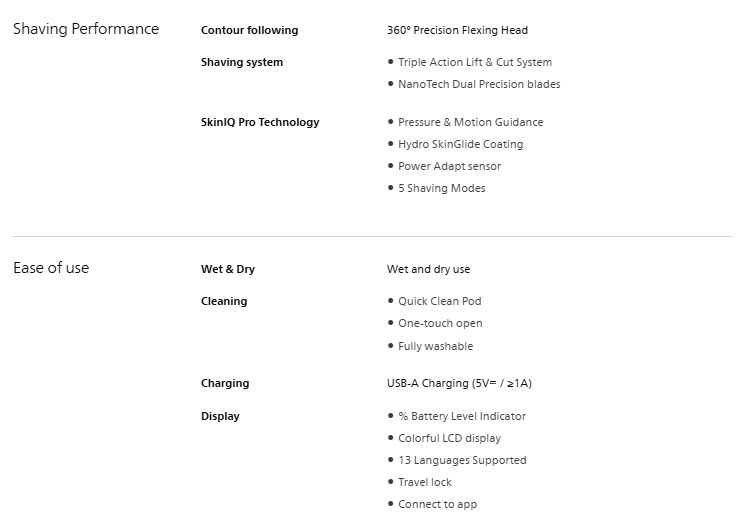The width and height of the screenshot is (736, 520).
Task: Select % Battery Level Indicator item
Action: [x=461, y=416]
